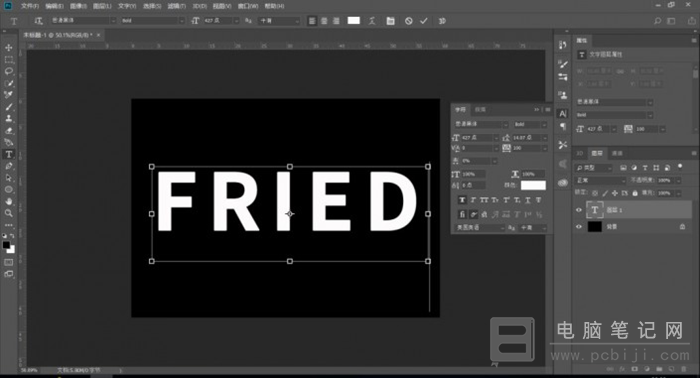Toggle Strikethrough in Character panel
This screenshot has width=700, height=378.
point(538,200)
